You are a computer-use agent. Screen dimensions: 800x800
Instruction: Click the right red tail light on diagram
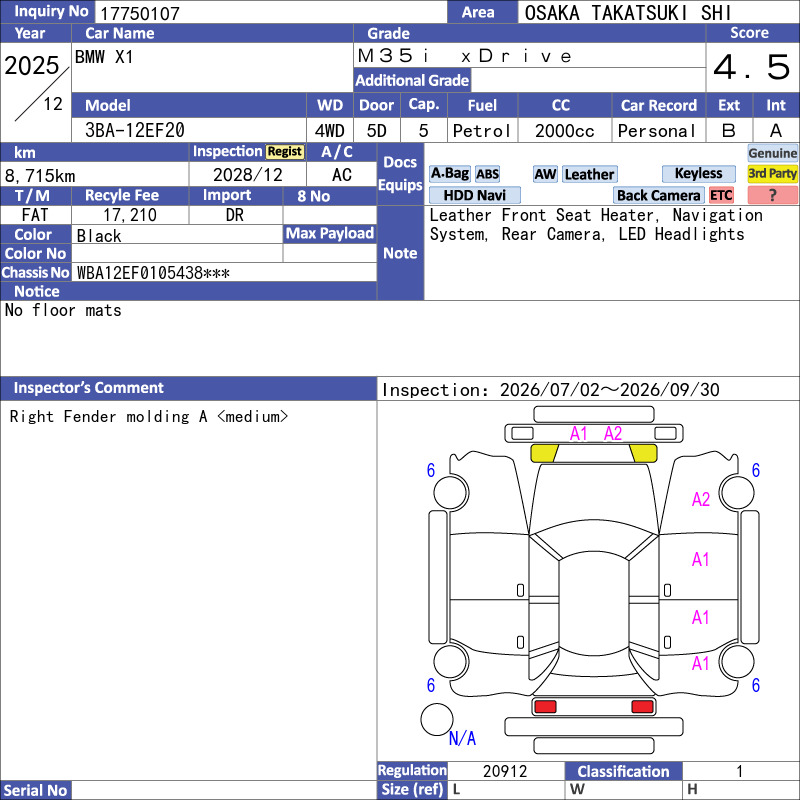click(x=642, y=707)
